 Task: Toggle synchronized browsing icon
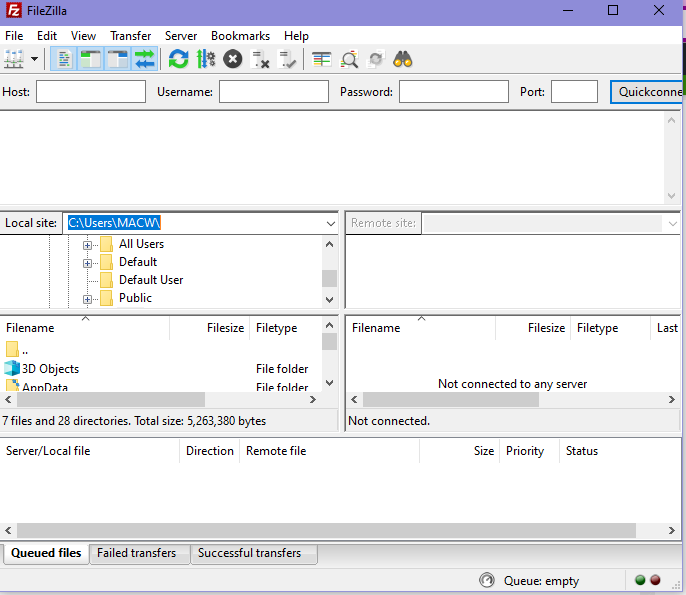click(x=376, y=59)
